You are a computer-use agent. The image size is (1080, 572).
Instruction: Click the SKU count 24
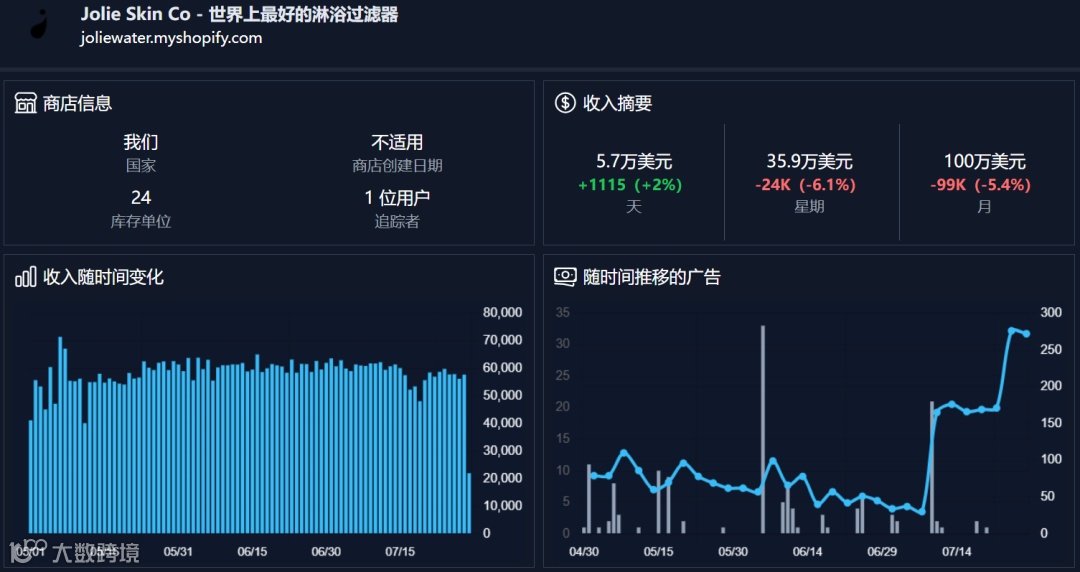(141, 198)
